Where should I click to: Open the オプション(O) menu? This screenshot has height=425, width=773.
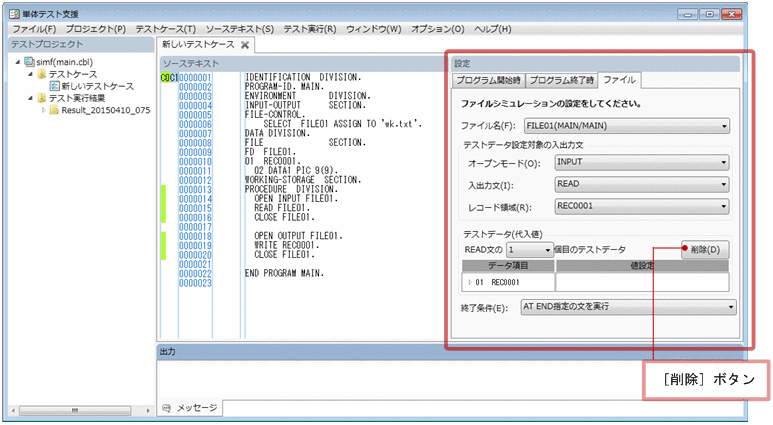[x=438, y=29]
